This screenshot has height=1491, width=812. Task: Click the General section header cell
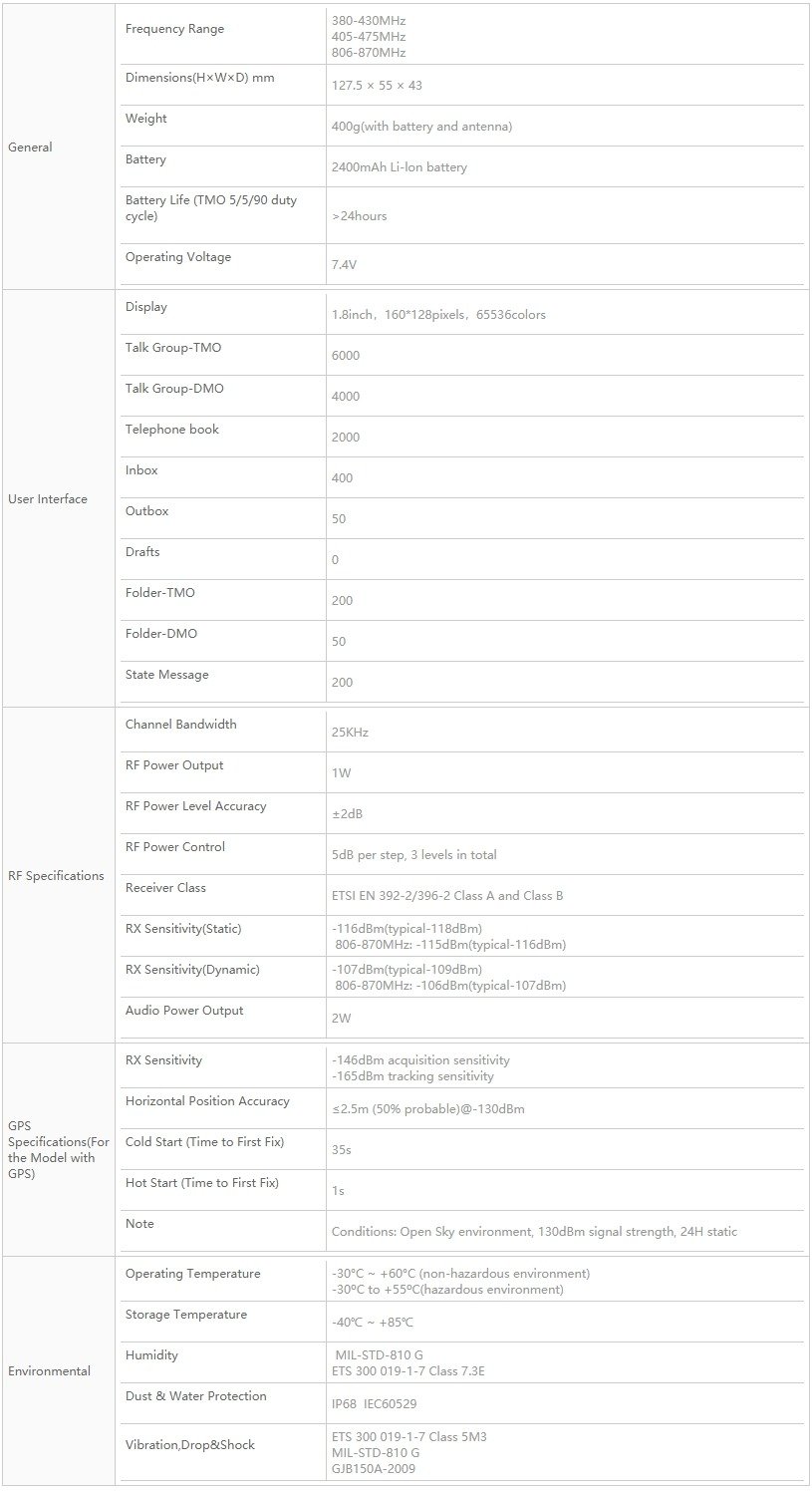[58, 147]
